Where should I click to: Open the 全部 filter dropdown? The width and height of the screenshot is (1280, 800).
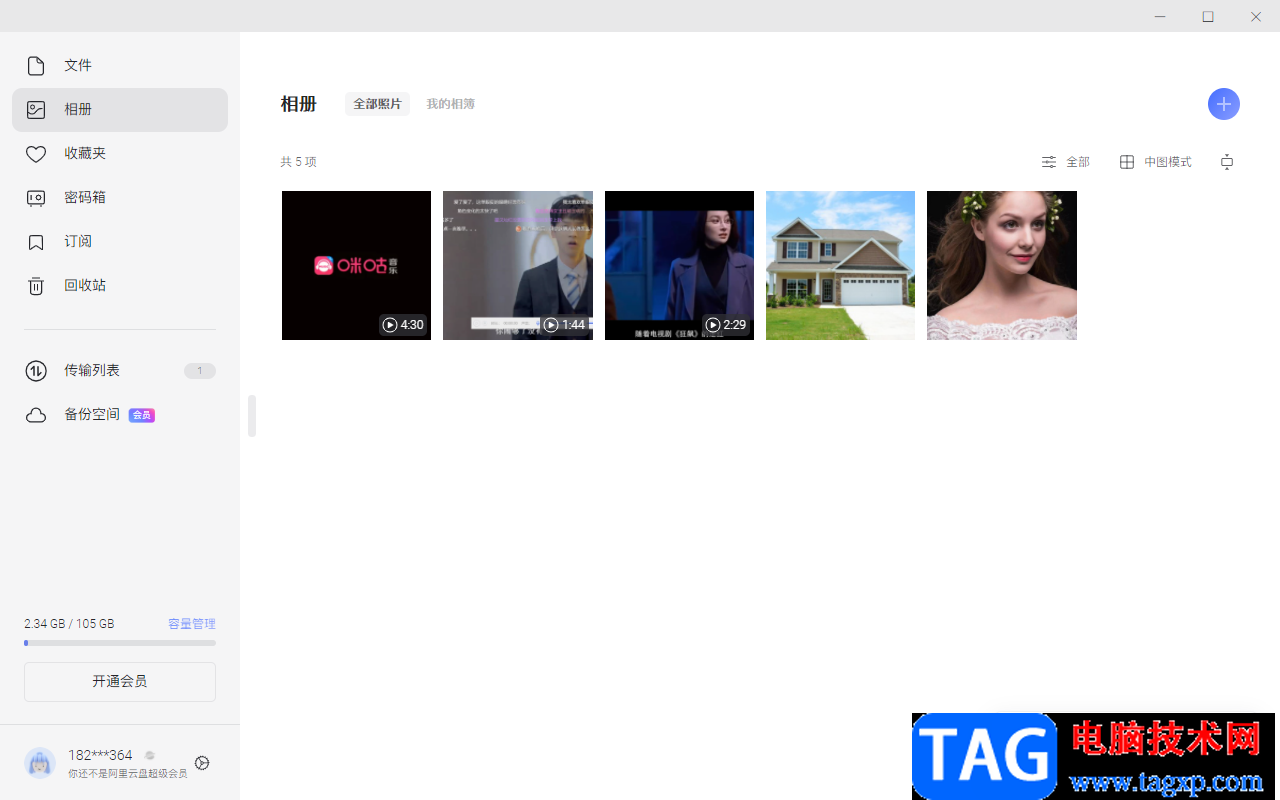point(1066,162)
